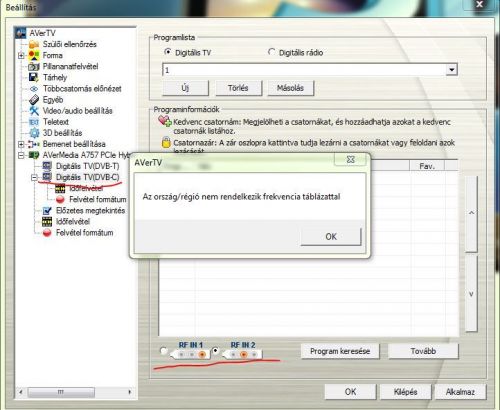Click the AVerMedia A757 card icon

34,155
